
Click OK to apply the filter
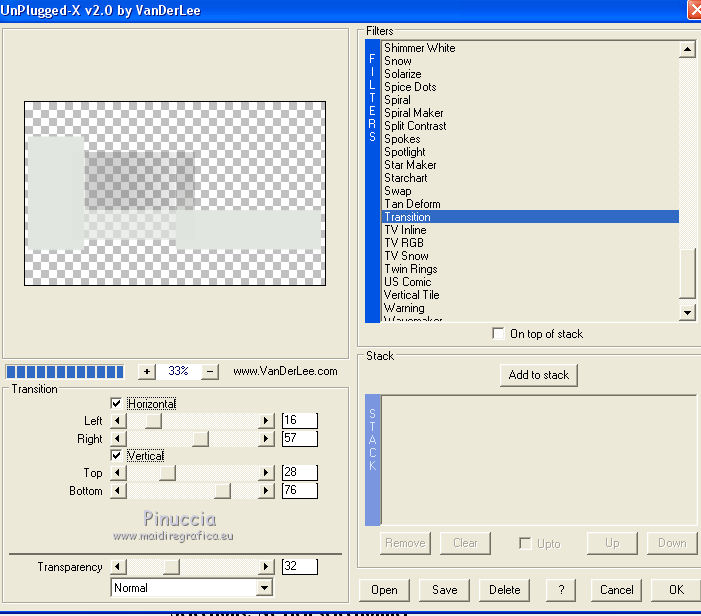(676, 590)
